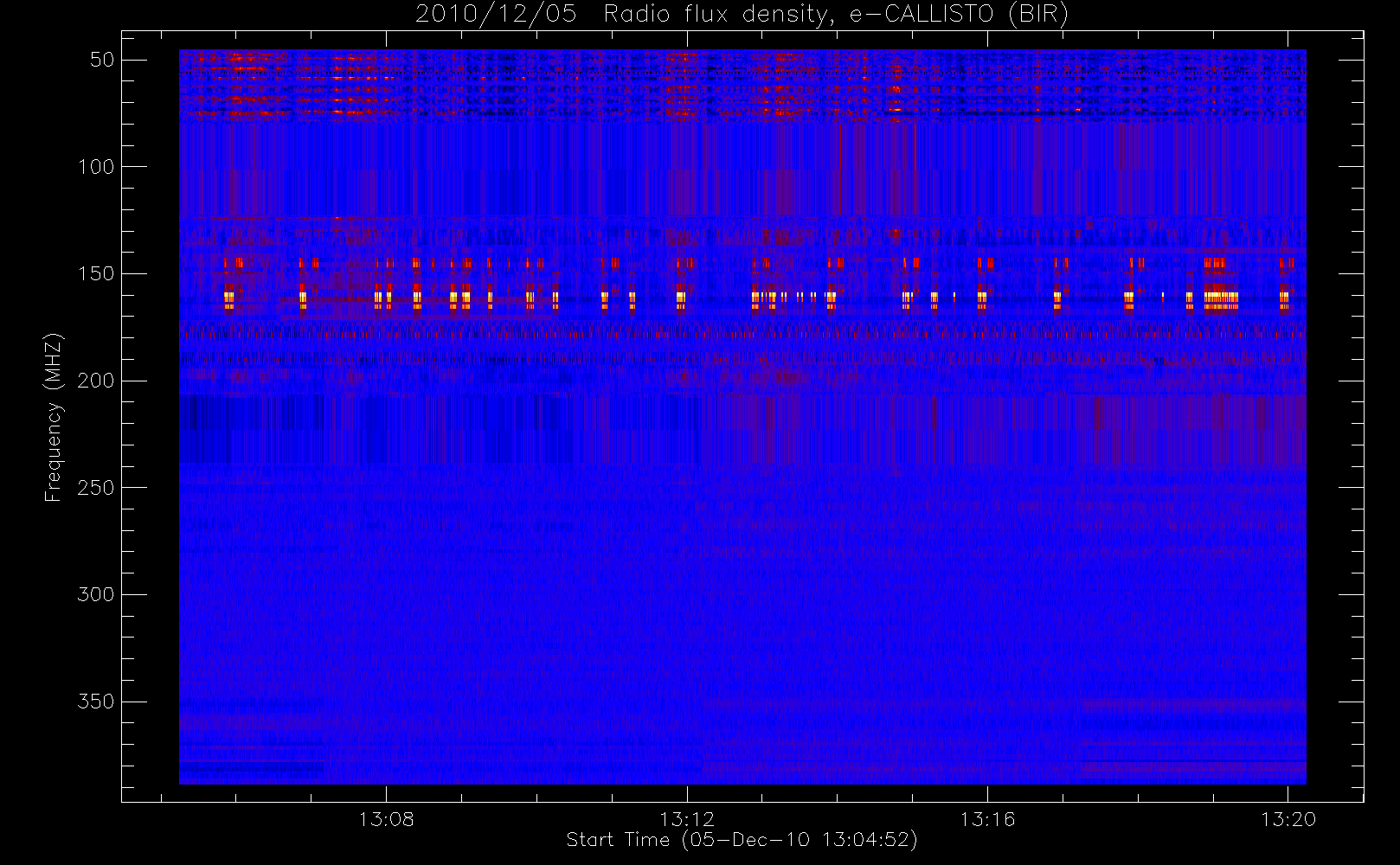Click the 350 frequency tick label
Image resolution: width=1400 pixels, height=865 pixels.
coord(96,702)
